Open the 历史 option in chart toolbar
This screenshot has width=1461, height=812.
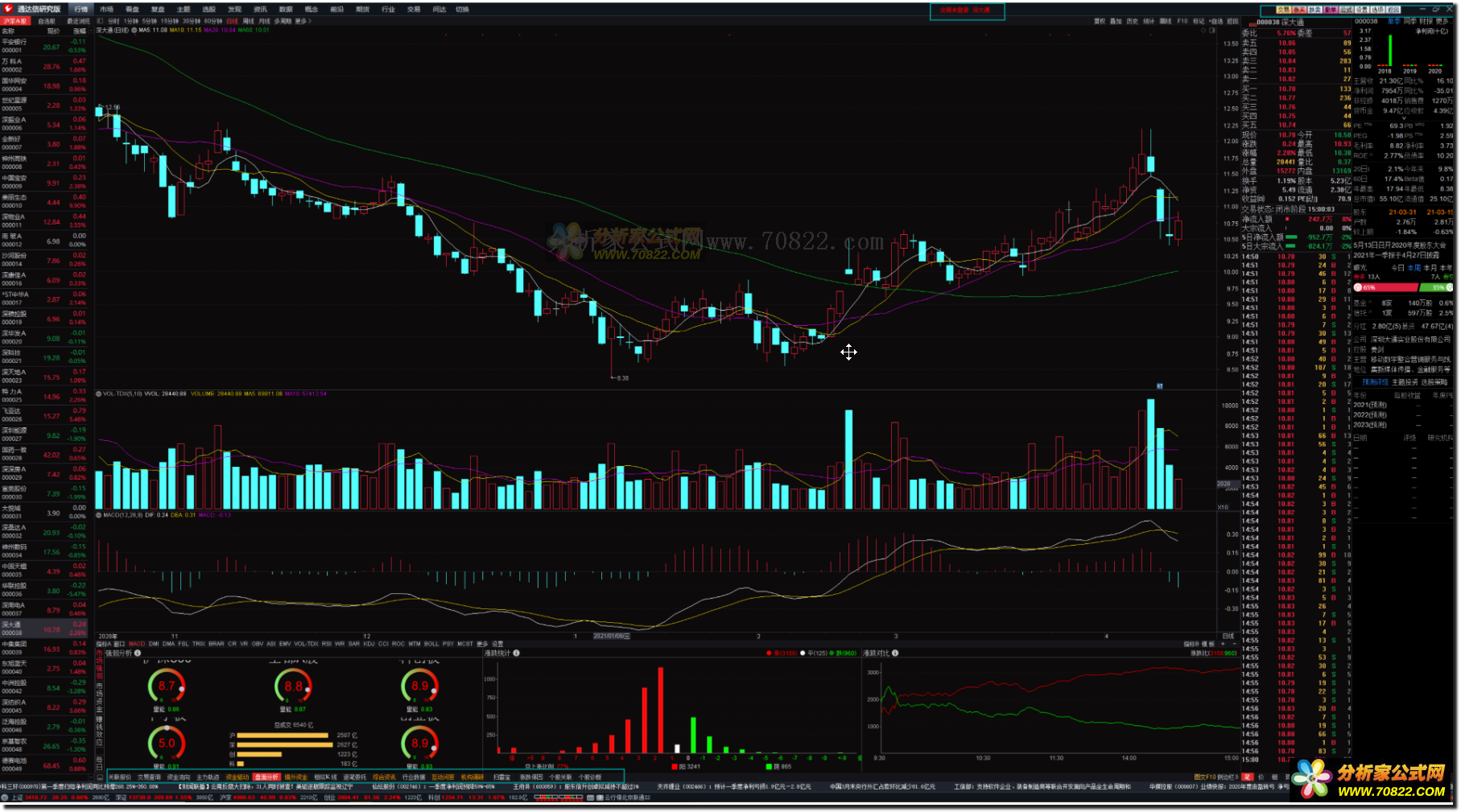pos(1133,21)
